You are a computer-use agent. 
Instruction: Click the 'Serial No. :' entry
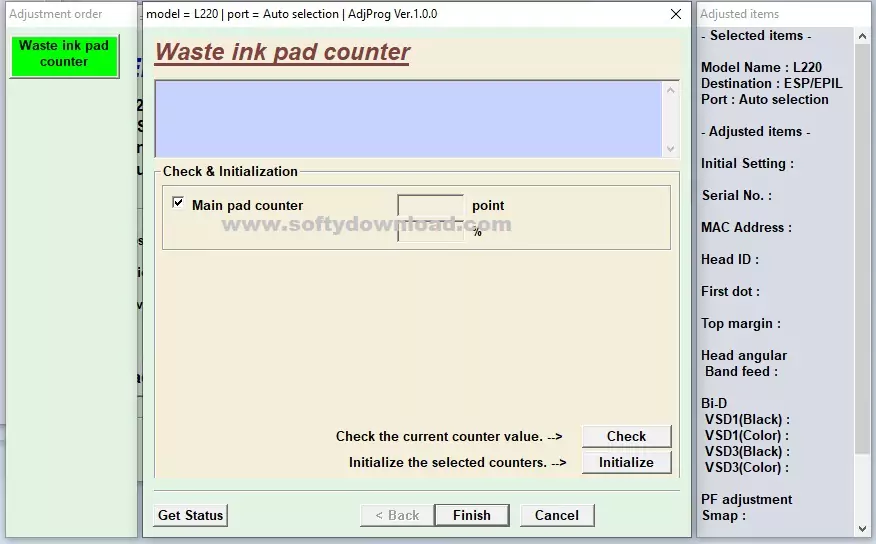click(737, 195)
